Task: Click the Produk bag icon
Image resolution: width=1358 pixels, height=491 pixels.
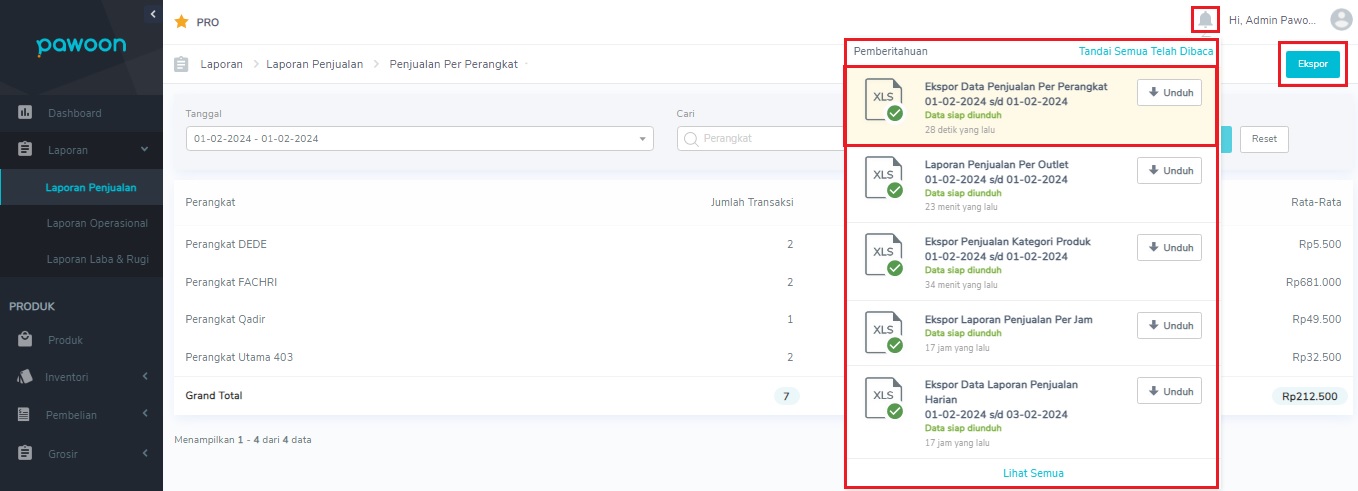Action: point(26,340)
